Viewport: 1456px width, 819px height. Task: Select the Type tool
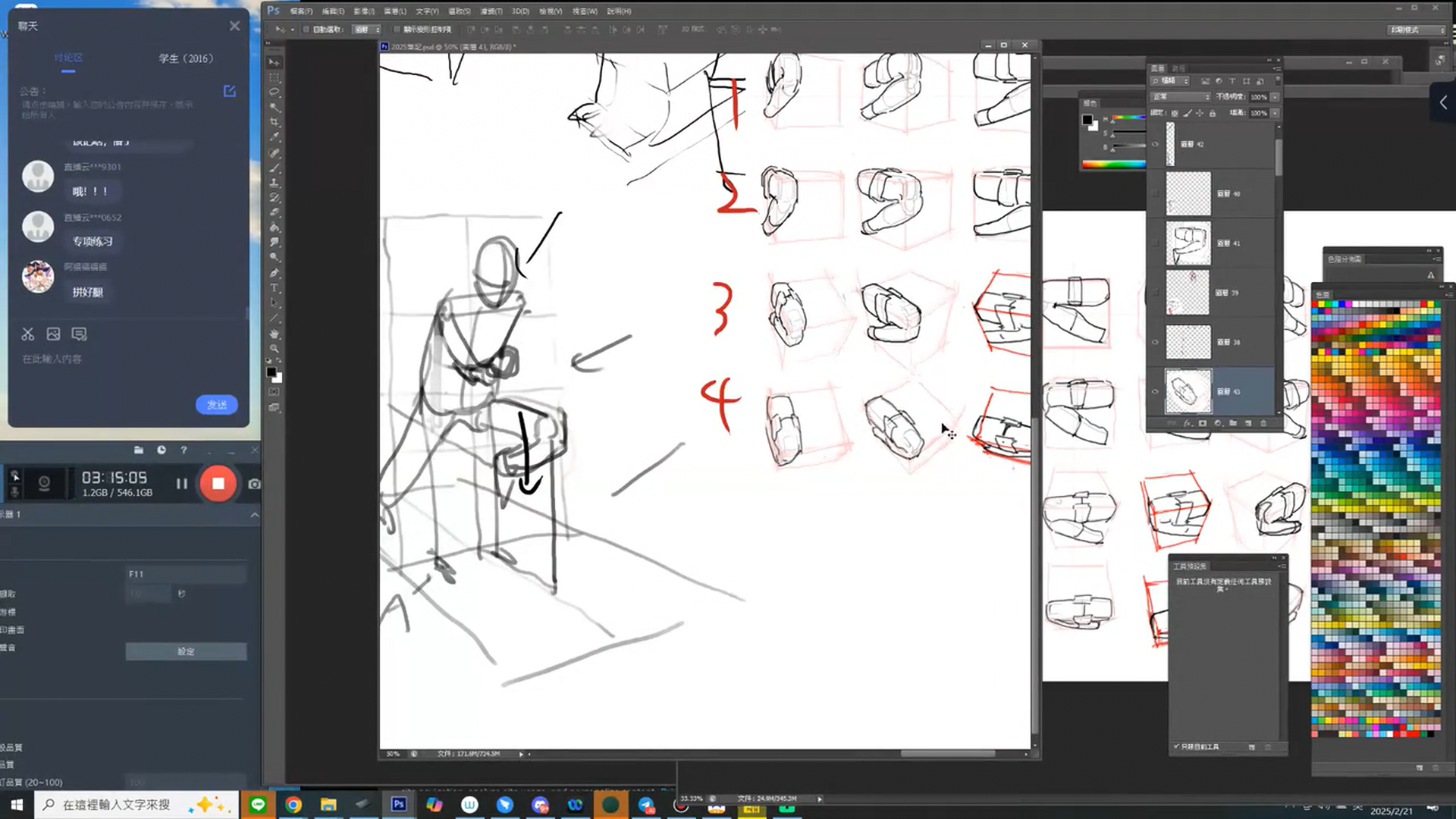[x=275, y=288]
